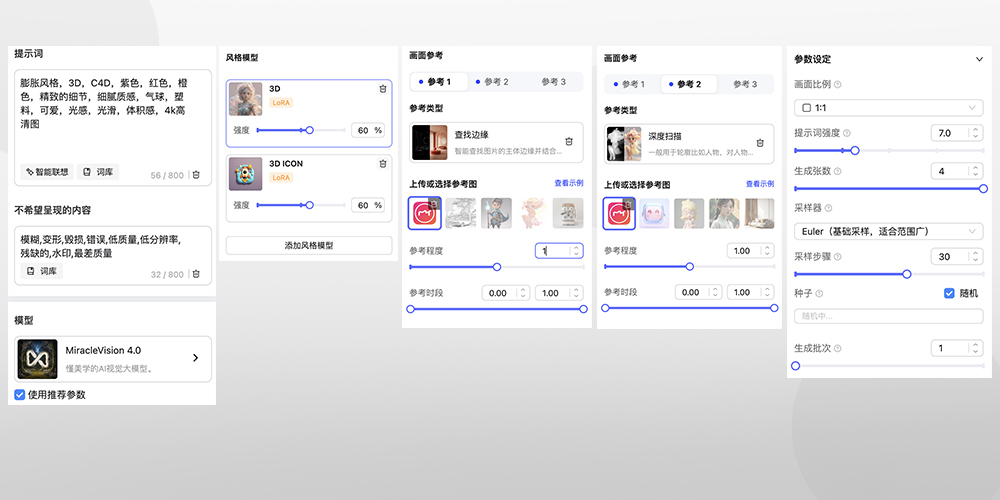The width and height of the screenshot is (1000, 500).
Task: Collapse the 参数设定 panel chevron
Action: [x=979, y=59]
